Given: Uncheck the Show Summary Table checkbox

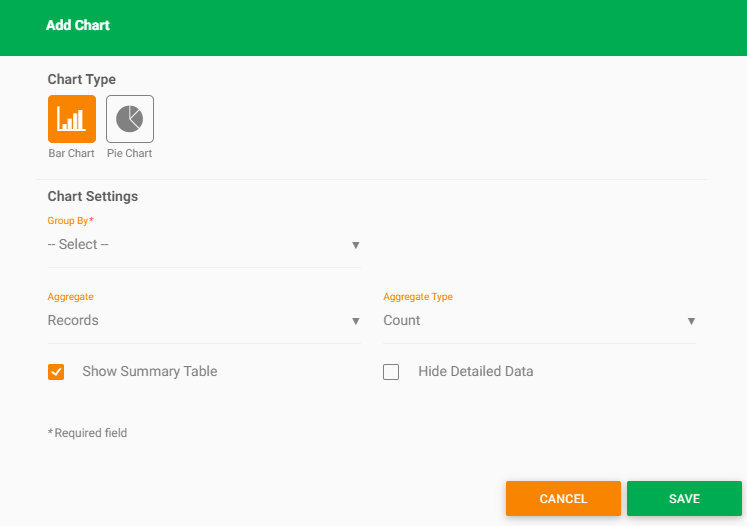Looking at the screenshot, I should [56, 372].
